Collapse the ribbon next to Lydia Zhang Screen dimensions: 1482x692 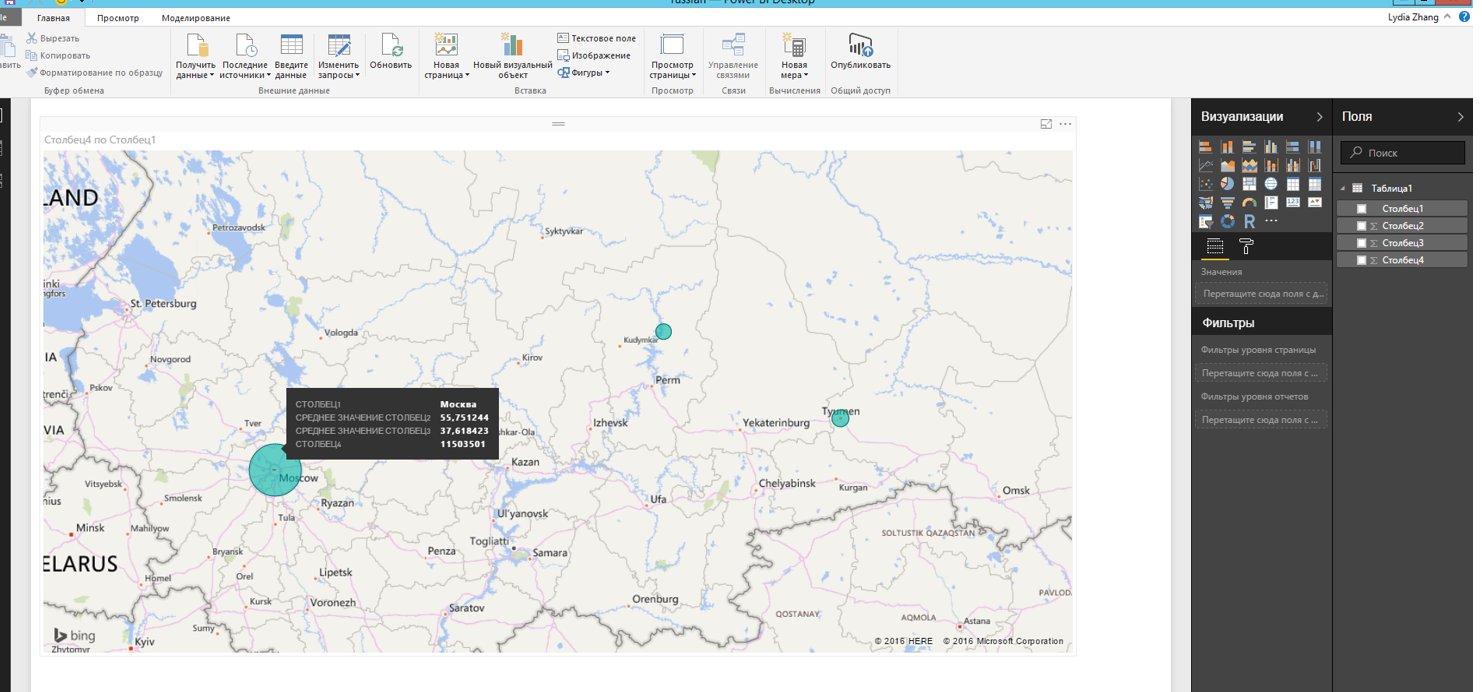tap(1447, 17)
